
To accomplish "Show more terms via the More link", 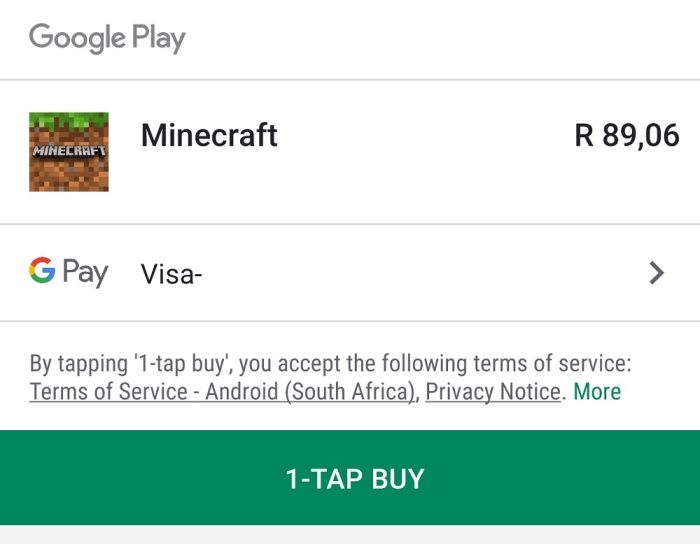I will point(597,392).
